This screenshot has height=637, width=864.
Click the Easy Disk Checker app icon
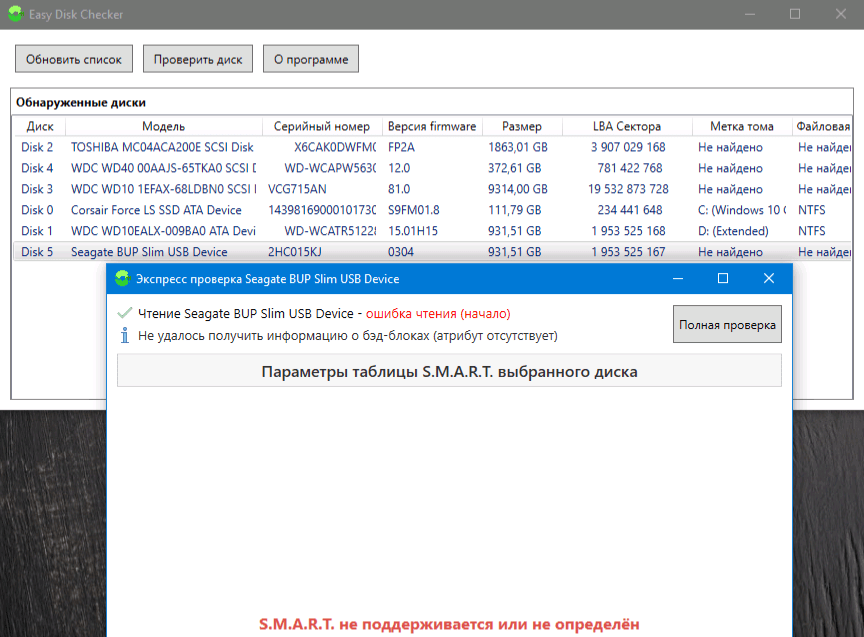[x=14, y=14]
